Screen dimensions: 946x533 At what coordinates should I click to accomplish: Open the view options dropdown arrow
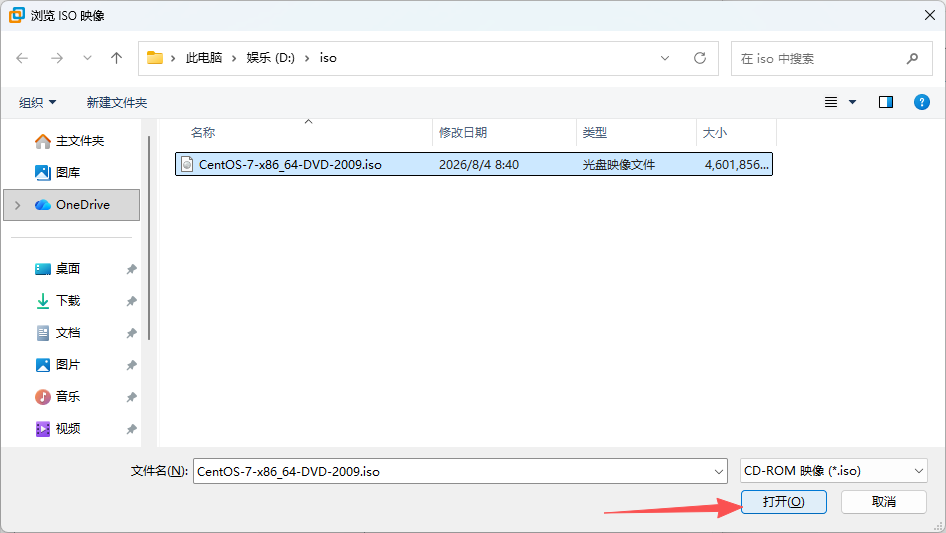(852, 102)
